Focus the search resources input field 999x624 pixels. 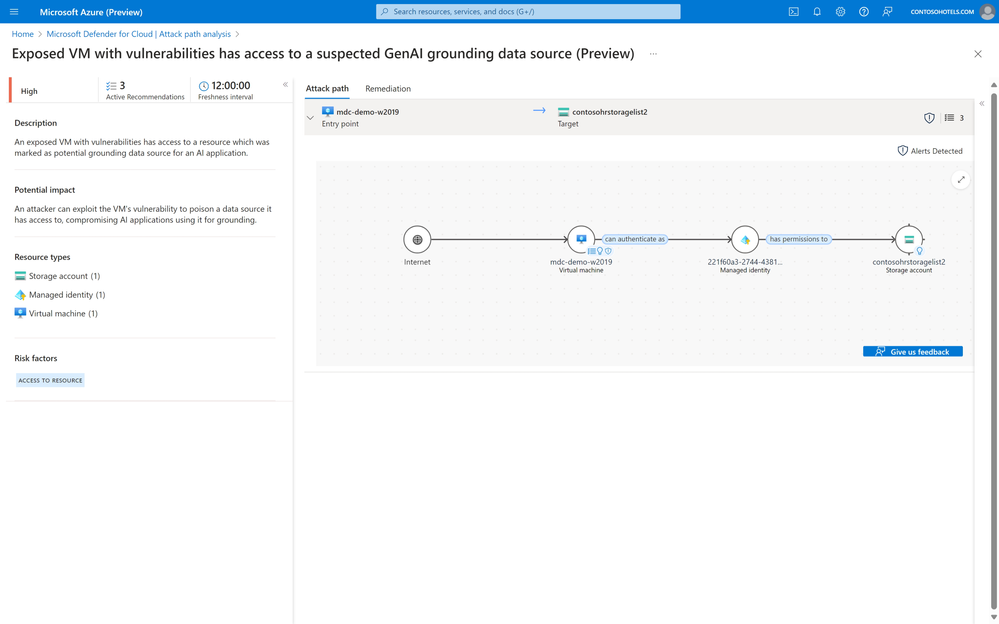click(x=528, y=11)
